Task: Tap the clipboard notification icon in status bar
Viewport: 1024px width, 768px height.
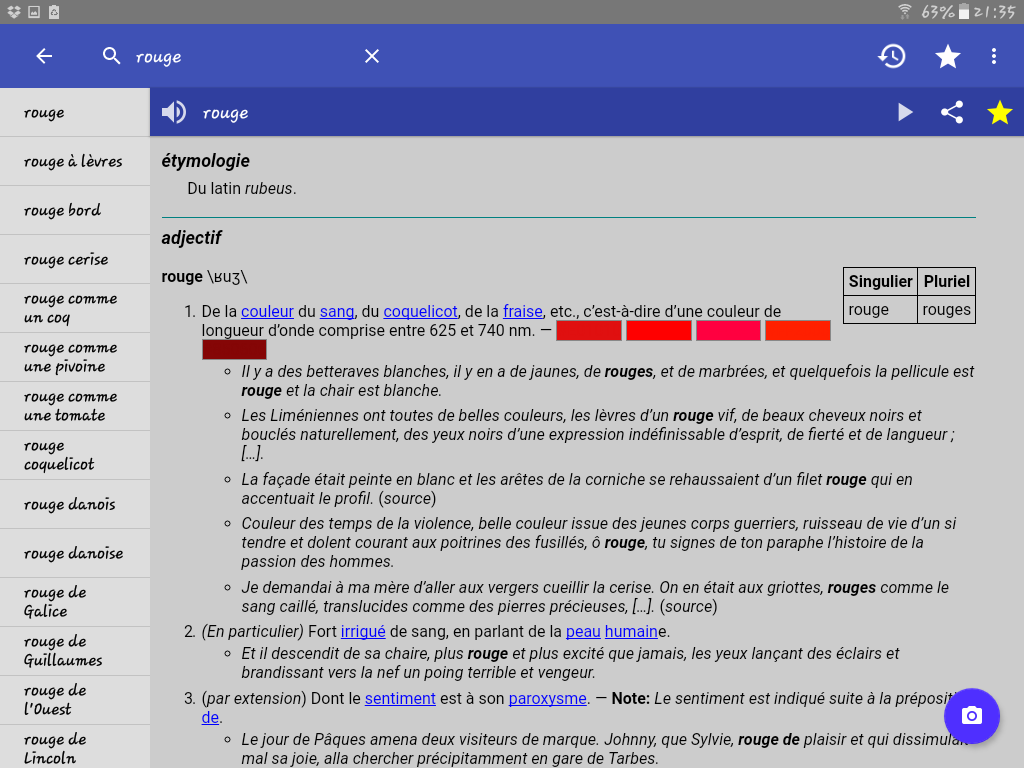Action: [x=54, y=12]
